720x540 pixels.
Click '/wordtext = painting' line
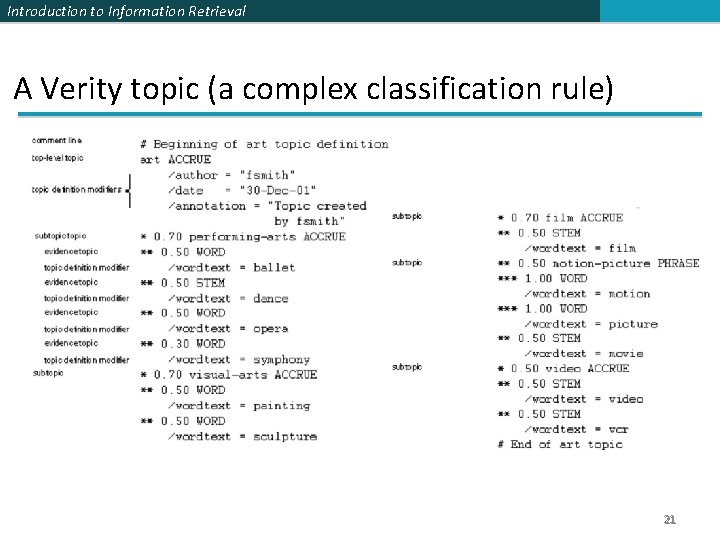[x=239, y=406]
